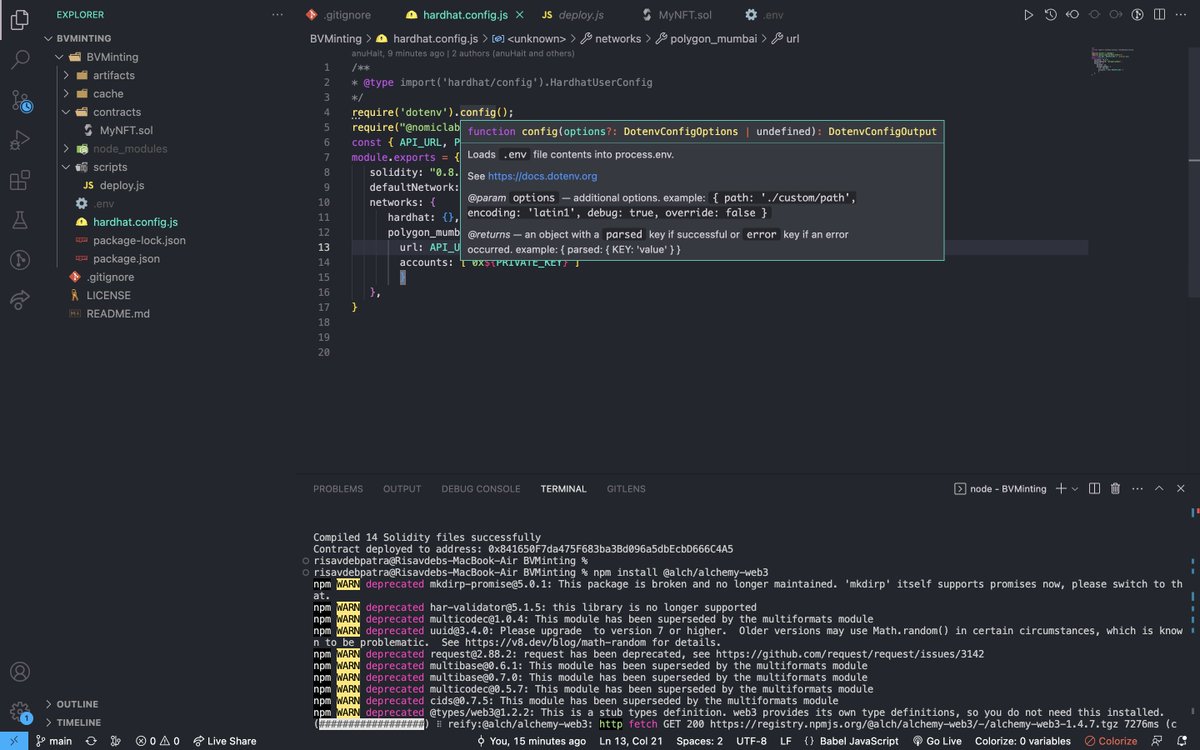Open the node - BVMinting terminal dropdown

pos(1003,488)
